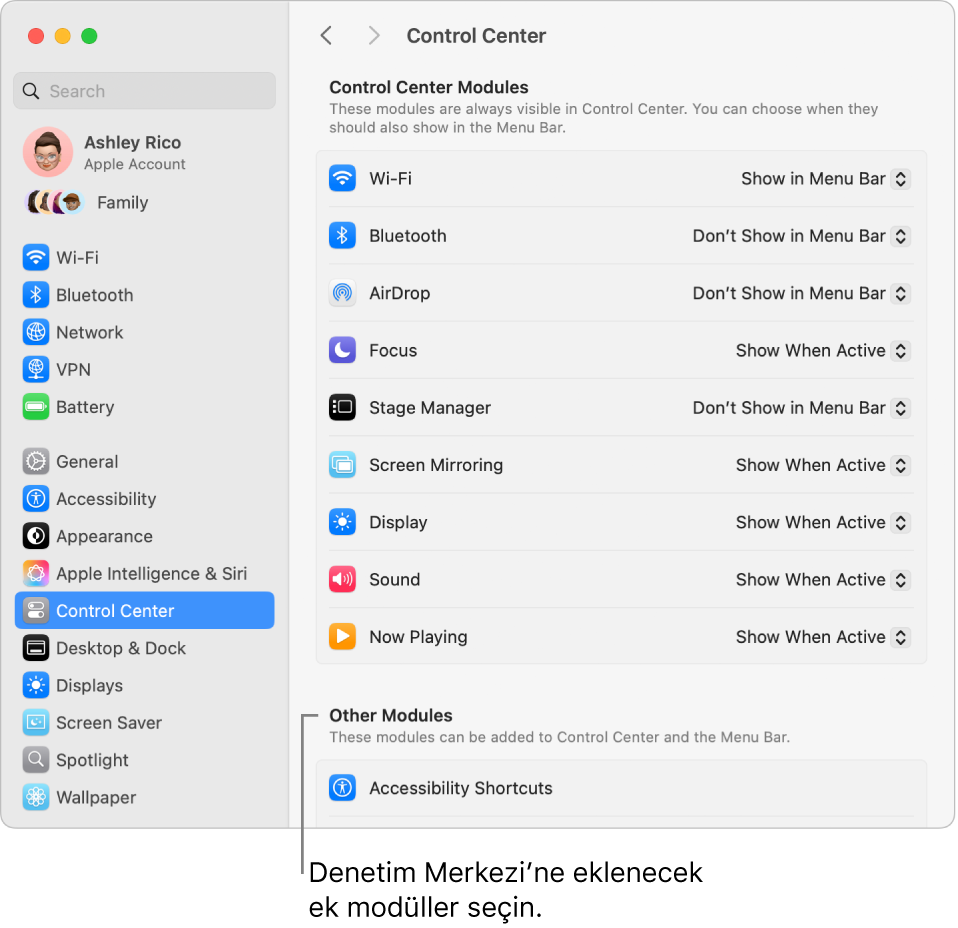958x928 pixels.
Task: Open Spotlight settings from sidebar
Action: pyautogui.click(x=144, y=759)
